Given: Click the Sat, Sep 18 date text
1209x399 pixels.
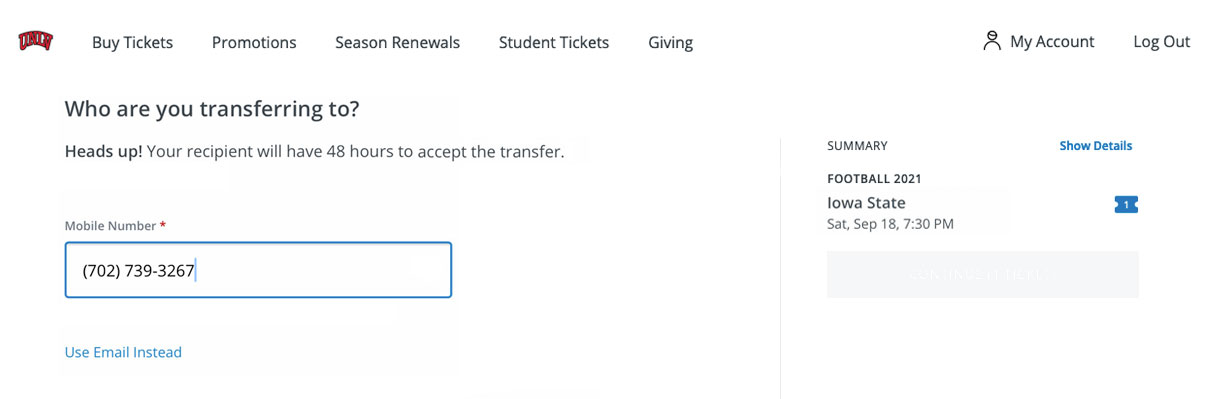Looking at the screenshot, I should click(x=890, y=224).
